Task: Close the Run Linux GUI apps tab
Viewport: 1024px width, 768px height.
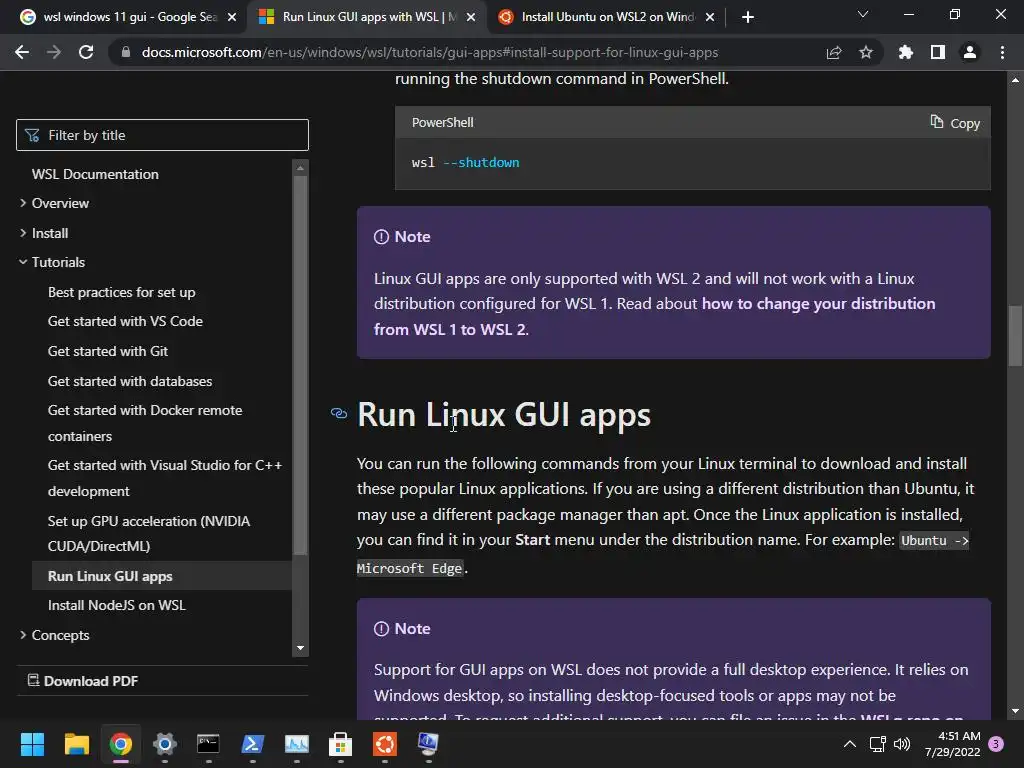Action: coord(471,17)
